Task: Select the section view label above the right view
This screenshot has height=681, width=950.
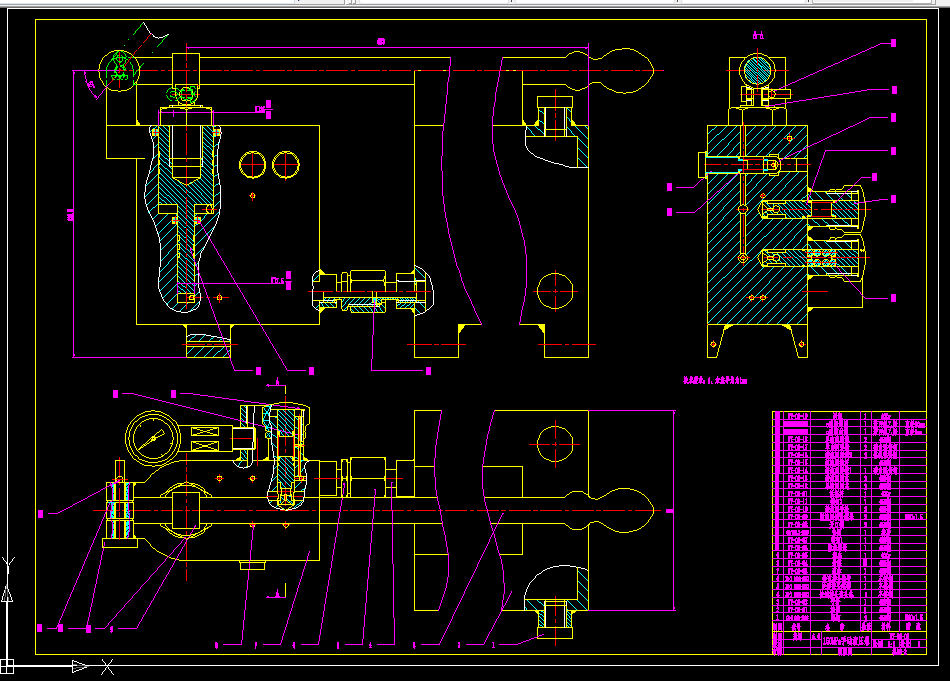Action: tap(758, 36)
